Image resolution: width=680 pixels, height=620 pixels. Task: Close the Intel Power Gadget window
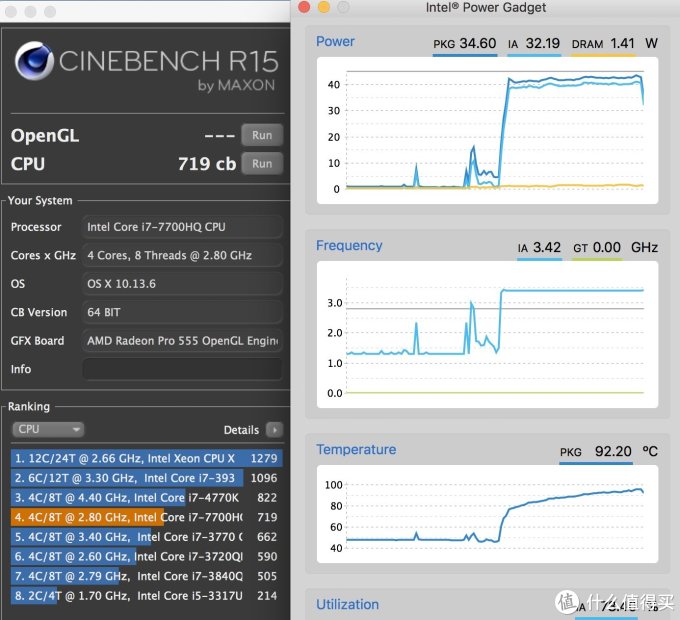tap(304, 8)
